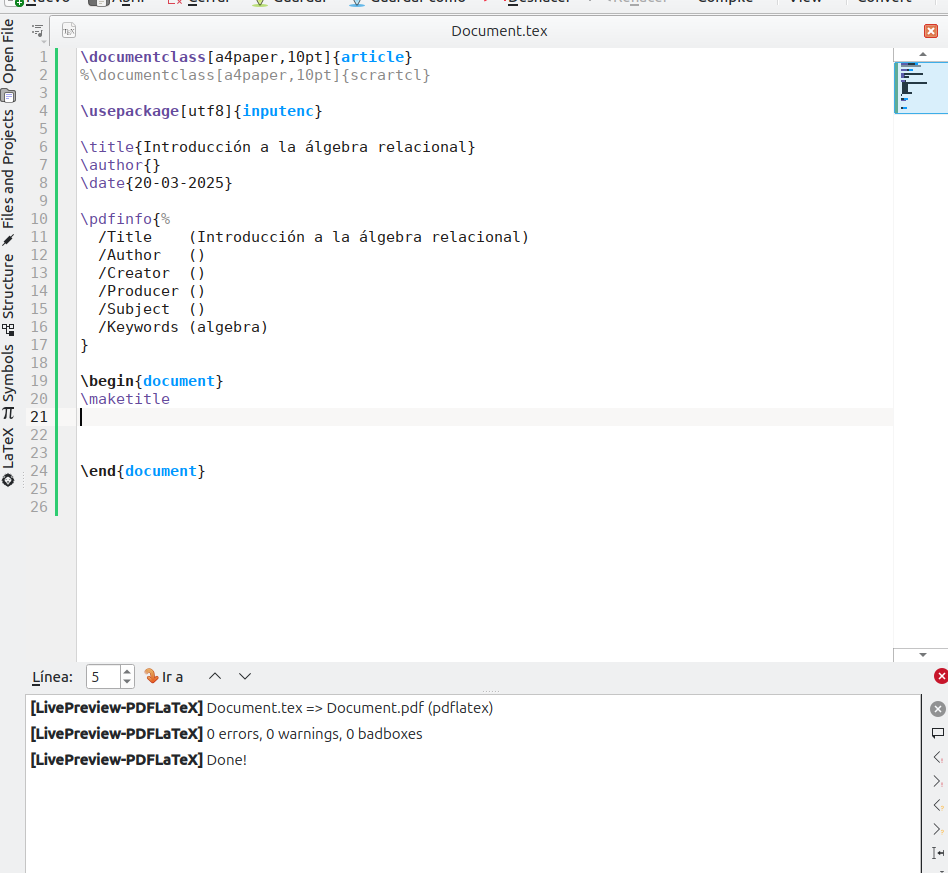The image size is (948, 873).
Task: Click the down chevron beside 'Ir a'
Action: tap(245, 677)
